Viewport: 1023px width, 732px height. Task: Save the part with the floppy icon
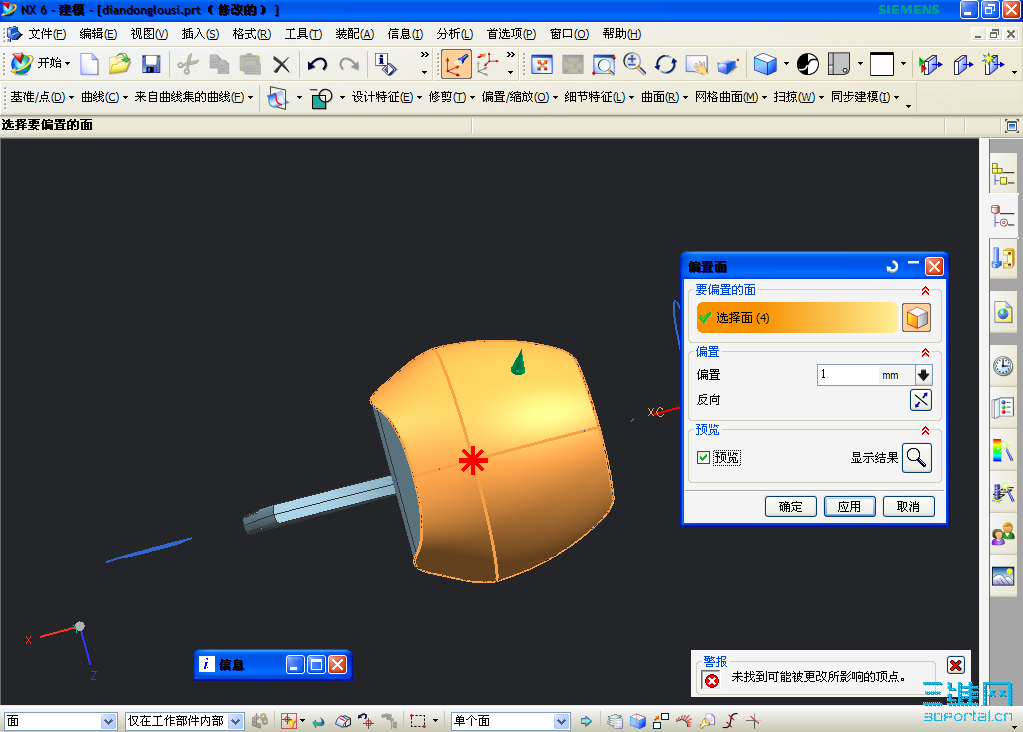pyautogui.click(x=151, y=64)
